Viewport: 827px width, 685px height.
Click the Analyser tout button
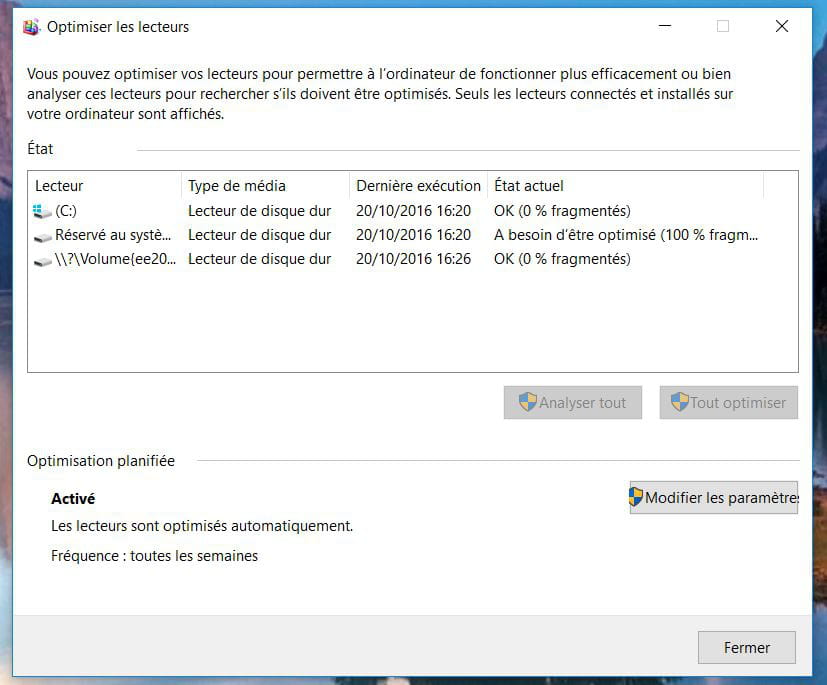[573, 402]
